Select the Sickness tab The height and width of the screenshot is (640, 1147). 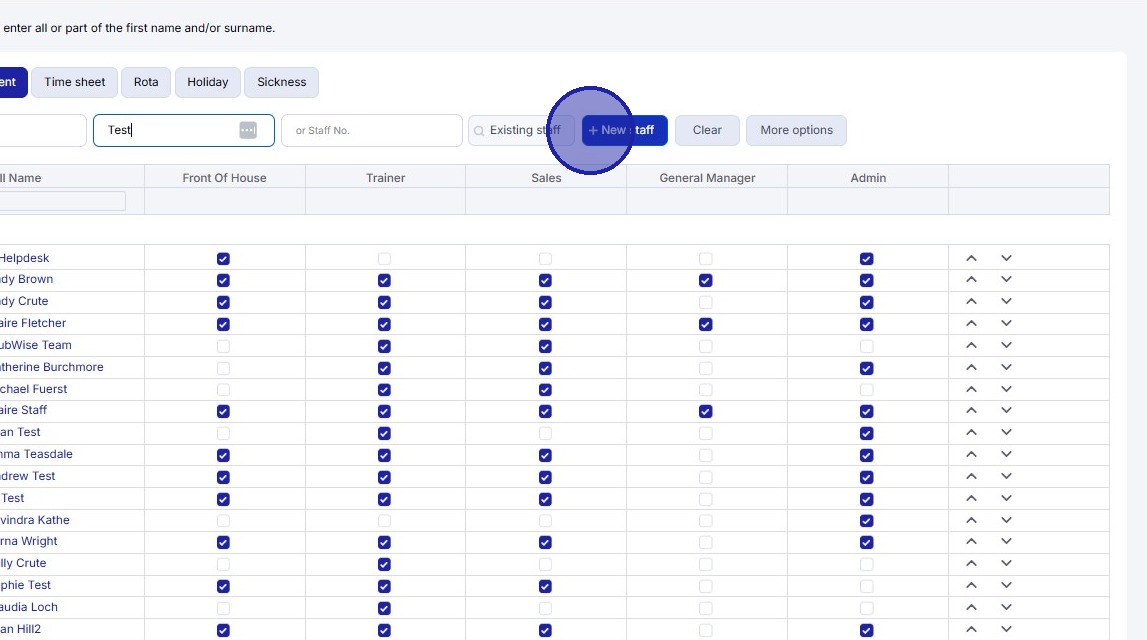click(281, 82)
